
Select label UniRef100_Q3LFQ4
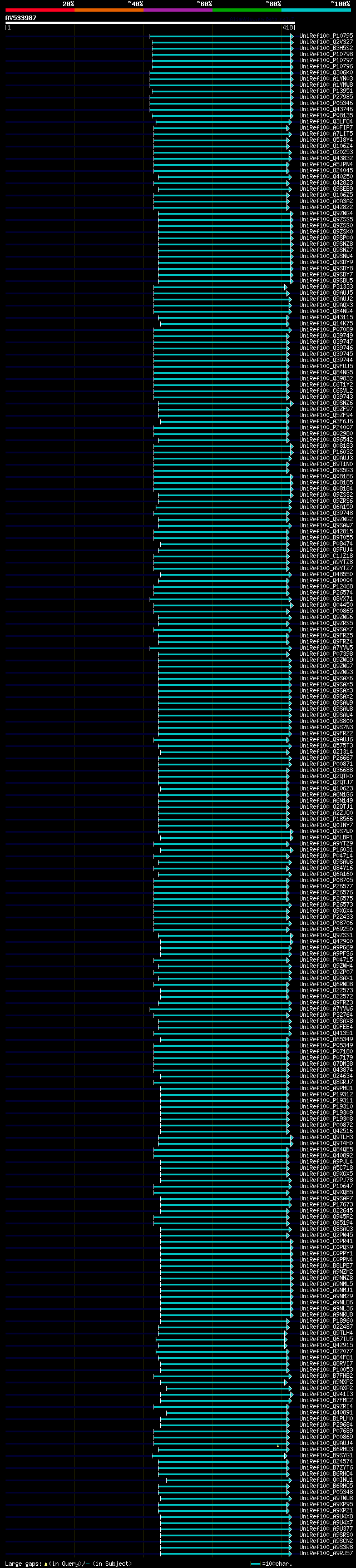click(325, 122)
